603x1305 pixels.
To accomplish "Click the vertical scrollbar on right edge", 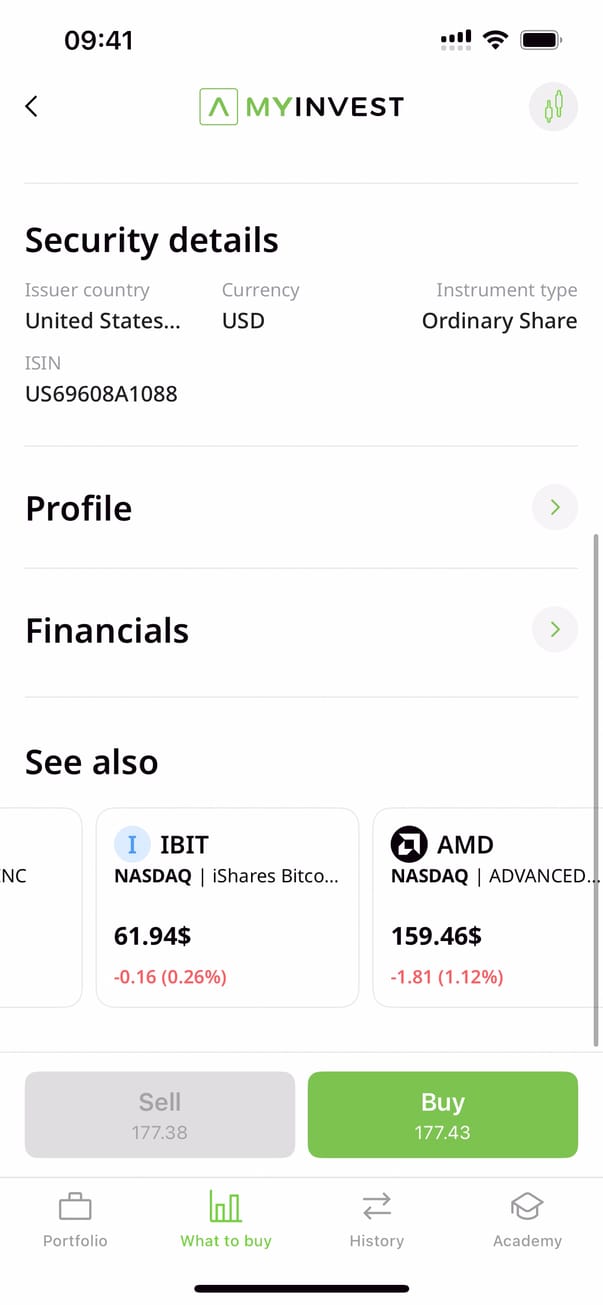I will click(x=597, y=790).
